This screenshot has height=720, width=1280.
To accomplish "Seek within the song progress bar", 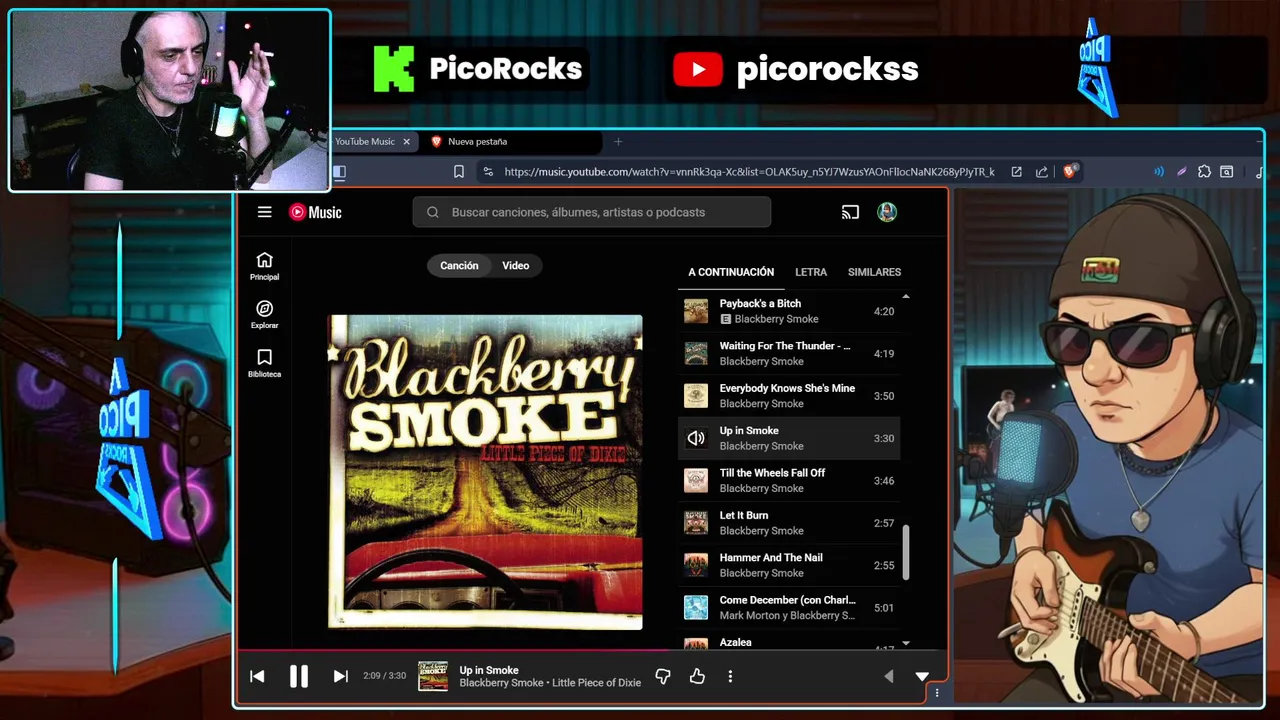I will 591,651.
